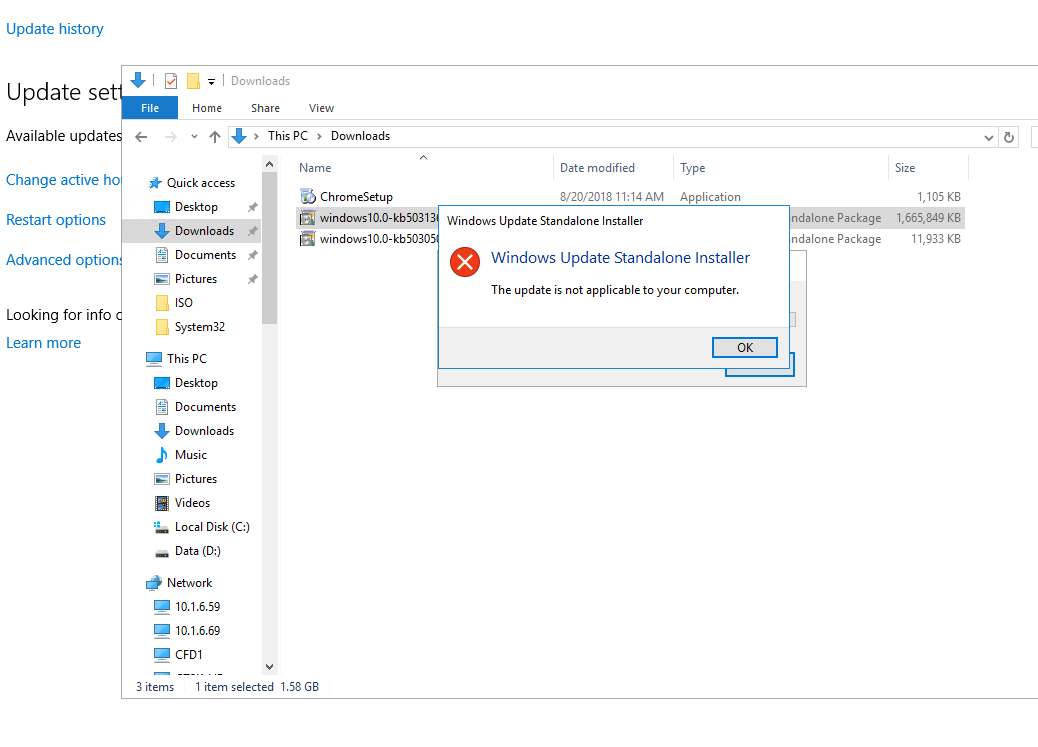Viewport: 1038px width, 747px height.
Task: Open network computer CFD1
Action: [188, 654]
